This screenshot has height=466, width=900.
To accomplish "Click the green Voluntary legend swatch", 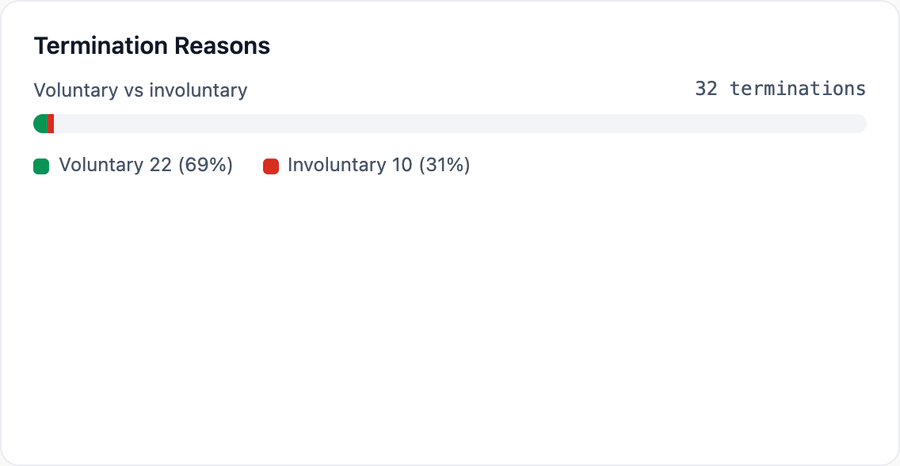I will coord(41,166).
